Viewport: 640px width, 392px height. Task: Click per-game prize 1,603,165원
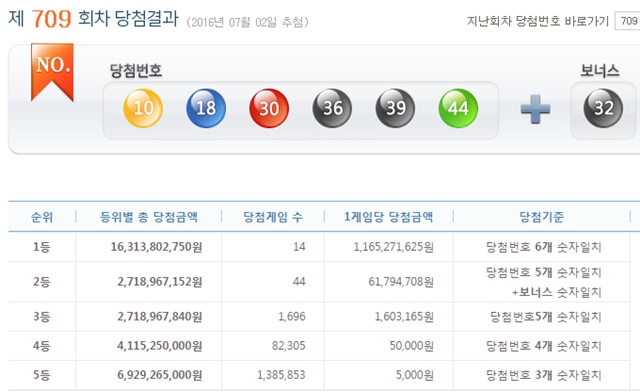(x=404, y=316)
